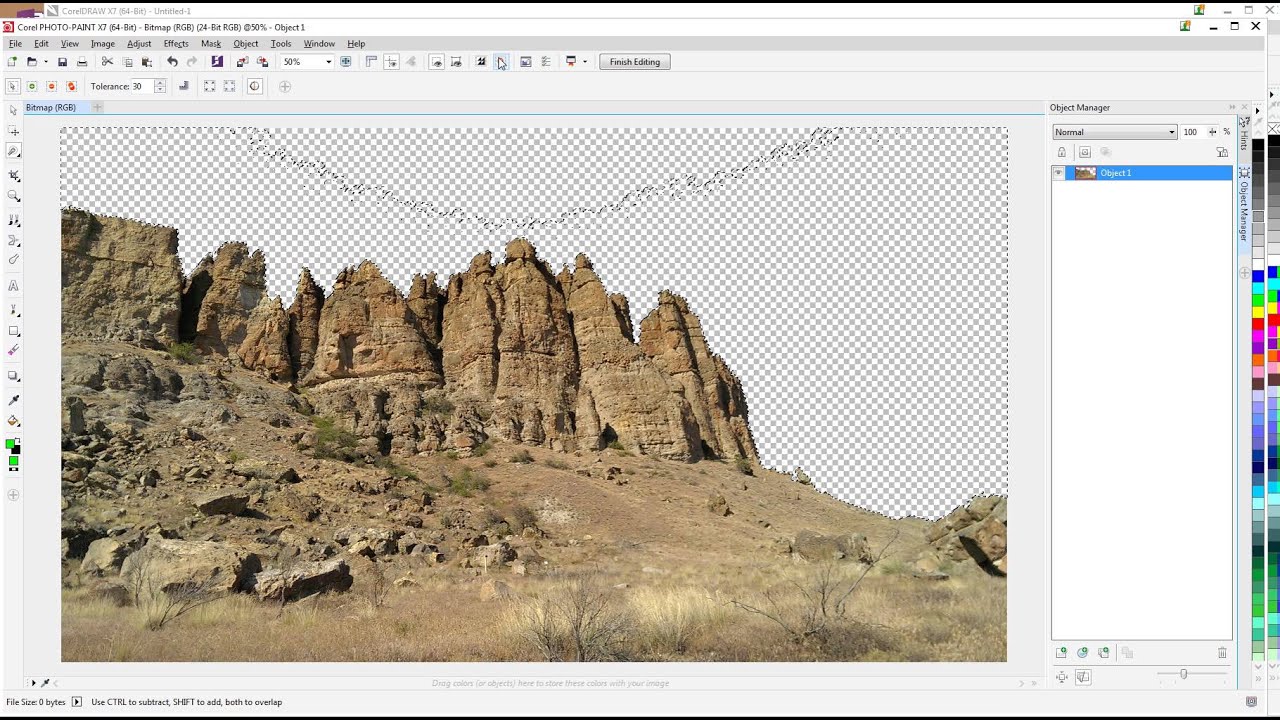Screen dimensions: 1280x720
Task: Select the Mask Transform tool
Action: pos(13,131)
